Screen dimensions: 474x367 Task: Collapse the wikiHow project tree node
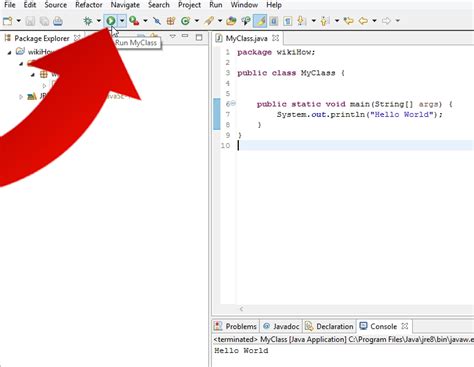pos(10,52)
